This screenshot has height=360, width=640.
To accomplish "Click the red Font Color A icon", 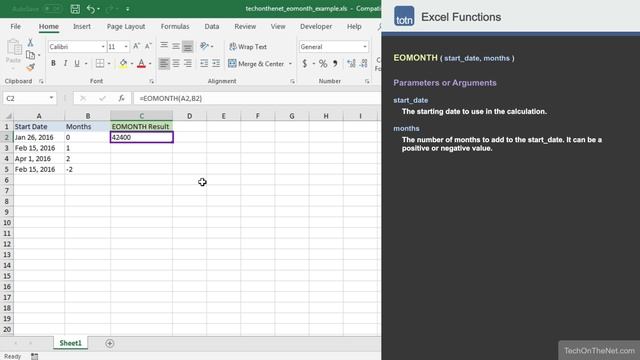I will click(x=141, y=63).
